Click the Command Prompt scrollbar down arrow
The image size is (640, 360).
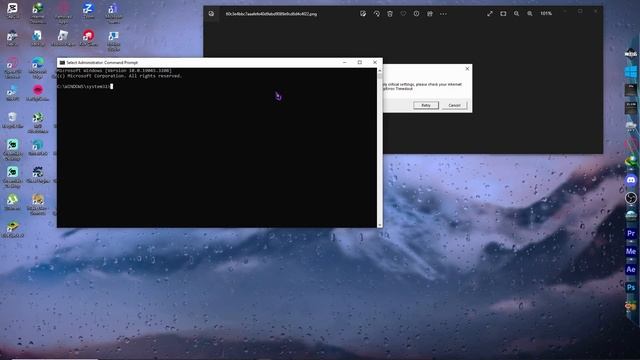click(380, 224)
